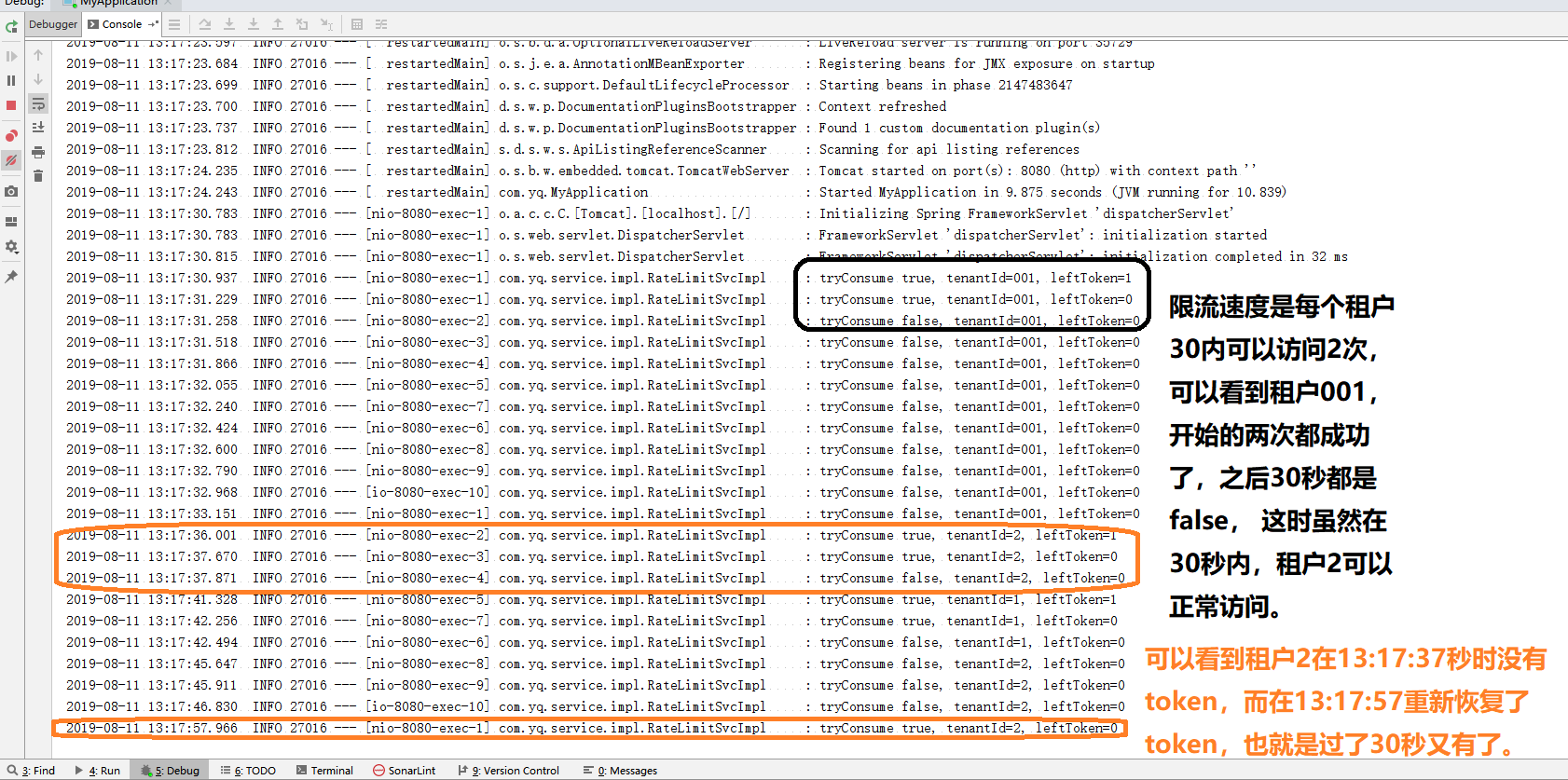
Task: Print console output with printer icon
Action: (38, 152)
